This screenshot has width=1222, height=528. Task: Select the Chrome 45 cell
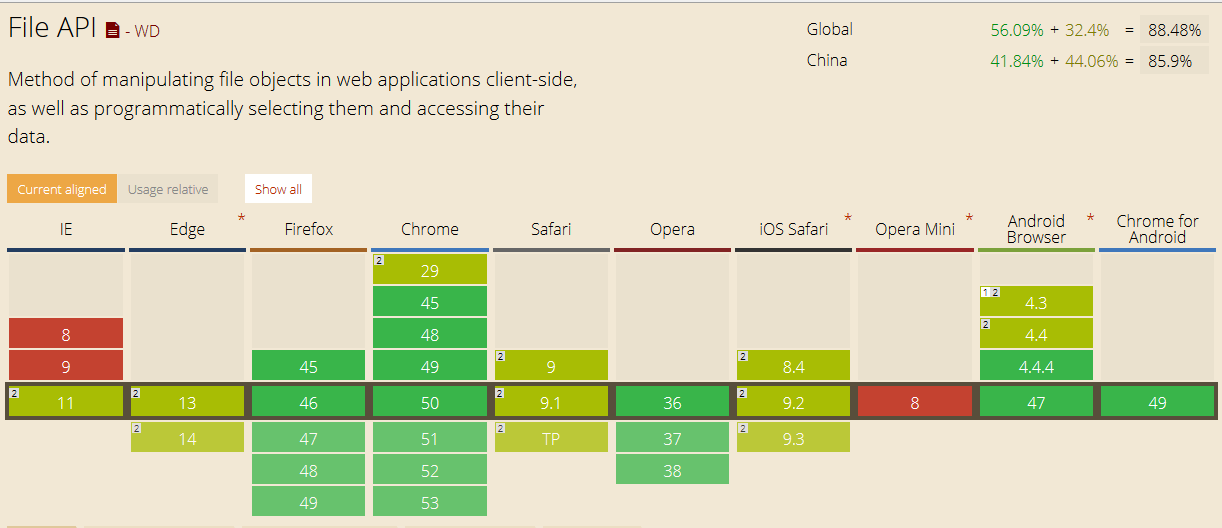click(x=430, y=302)
